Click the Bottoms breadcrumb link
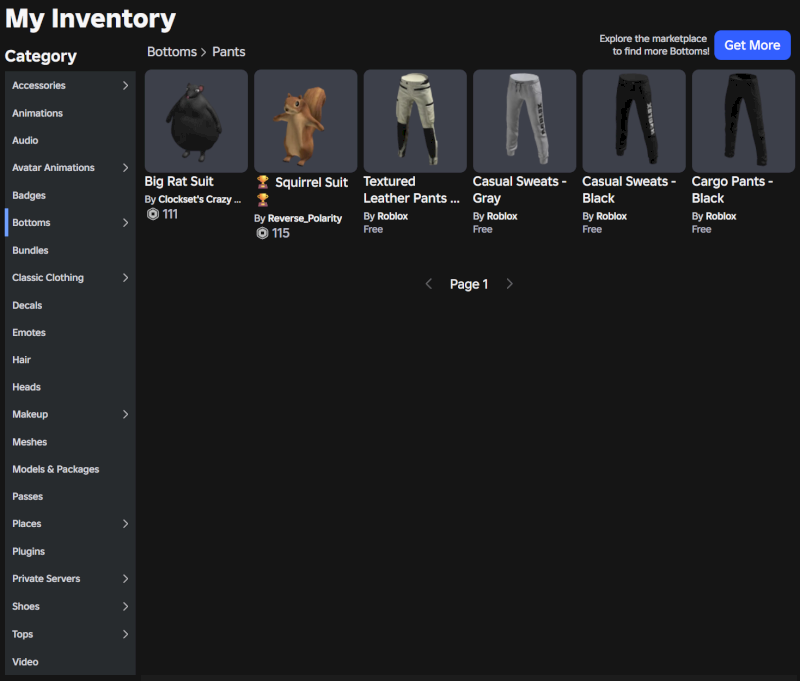 tap(172, 52)
